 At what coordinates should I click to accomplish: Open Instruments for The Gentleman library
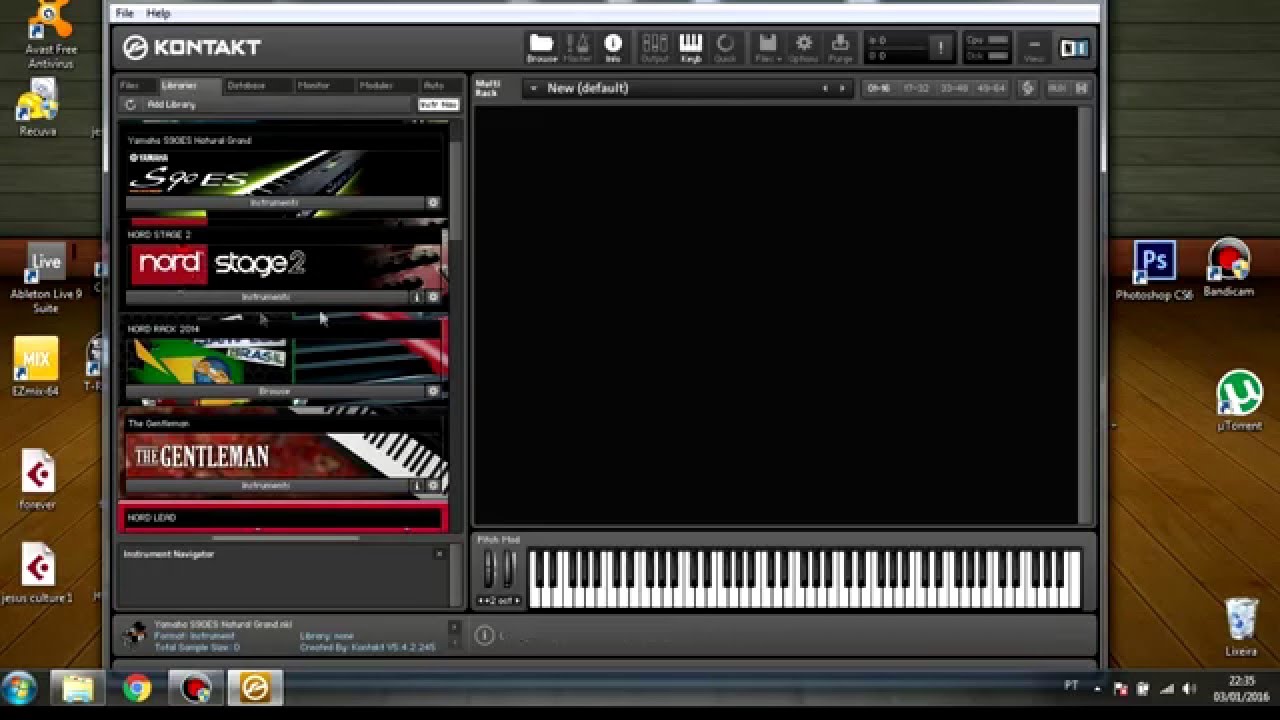[266, 485]
